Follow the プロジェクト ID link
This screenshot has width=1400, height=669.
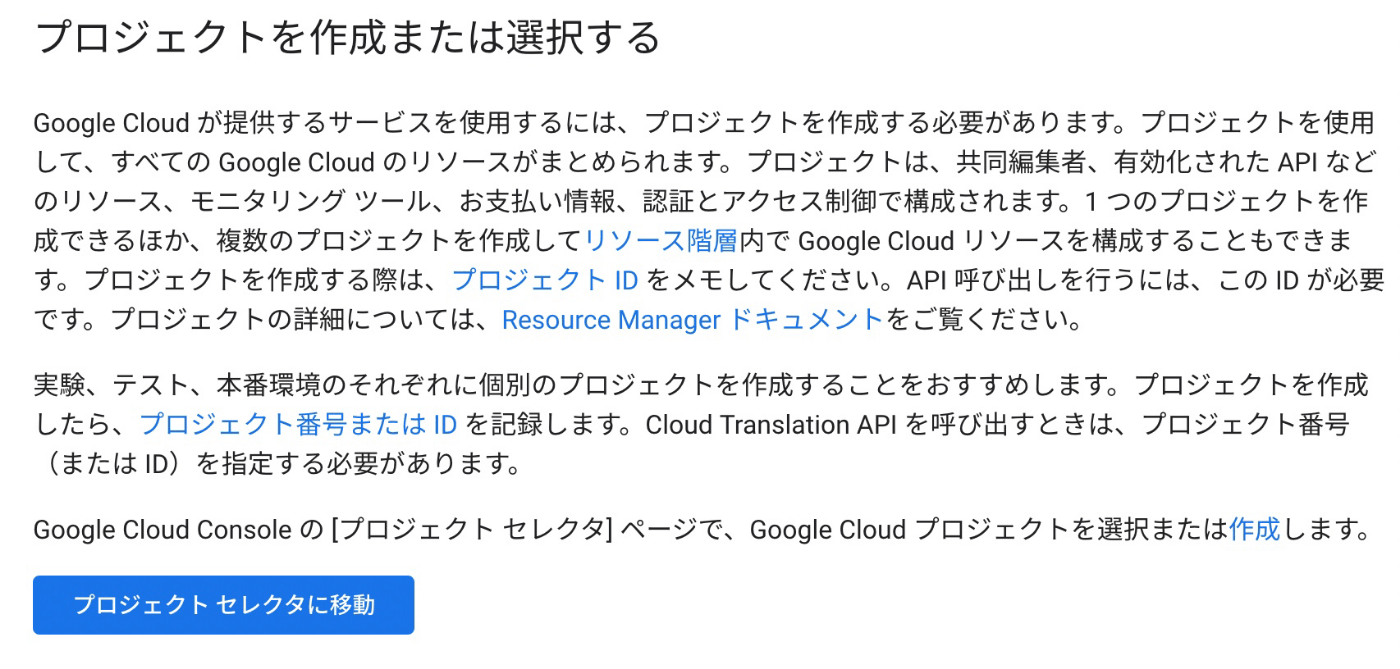tap(545, 280)
